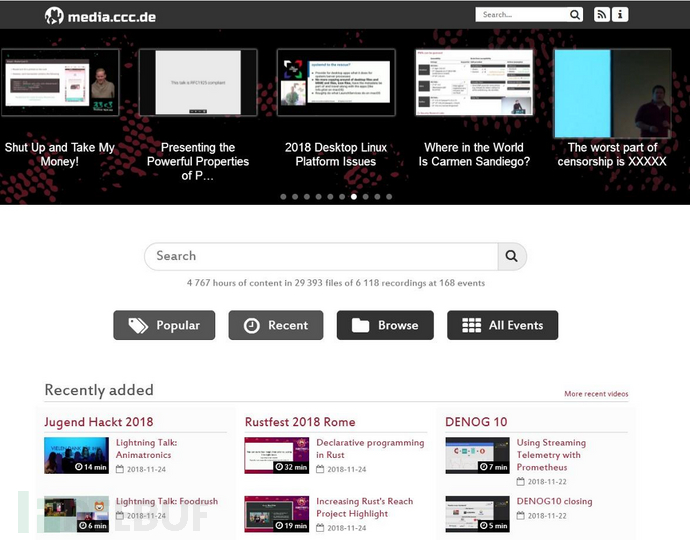
Task: Open the Jugend Hackt 2018 heading
Action: pyautogui.click(x=99, y=422)
